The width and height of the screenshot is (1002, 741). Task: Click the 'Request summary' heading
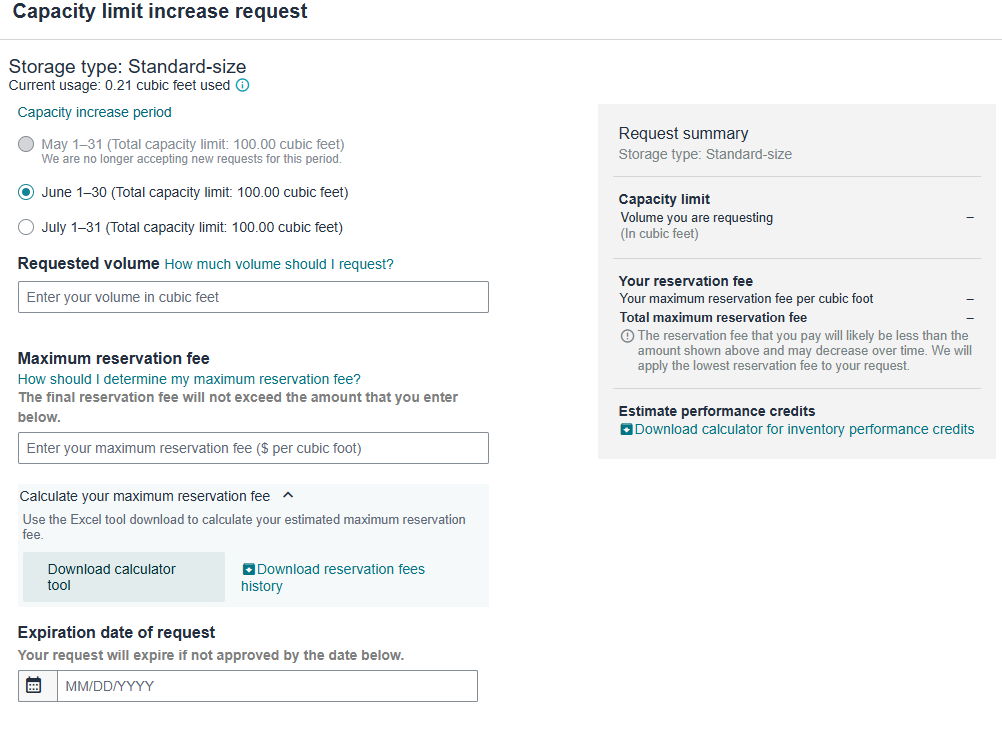click(x=683, y=133)
